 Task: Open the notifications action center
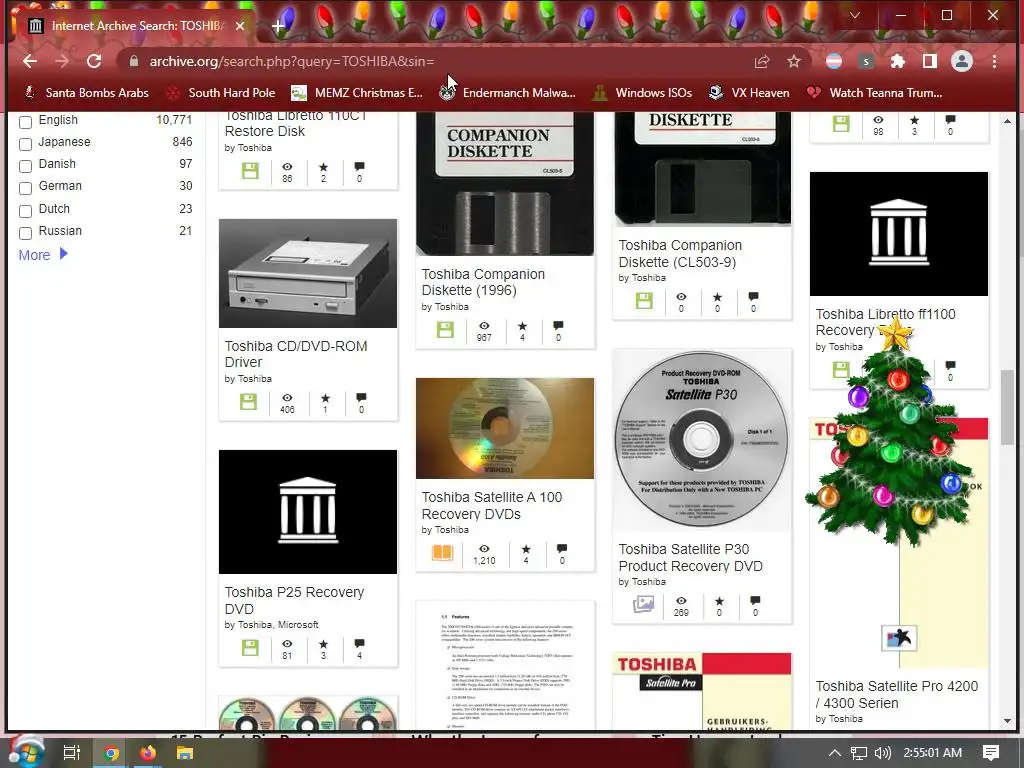[x=991, y=753]
